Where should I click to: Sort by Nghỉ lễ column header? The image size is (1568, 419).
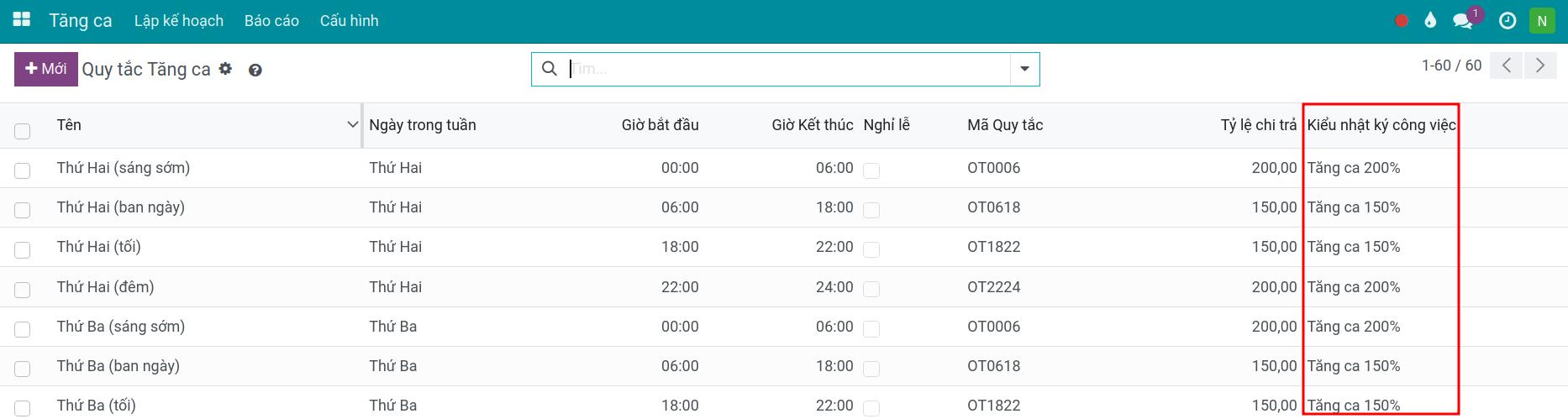887,125
